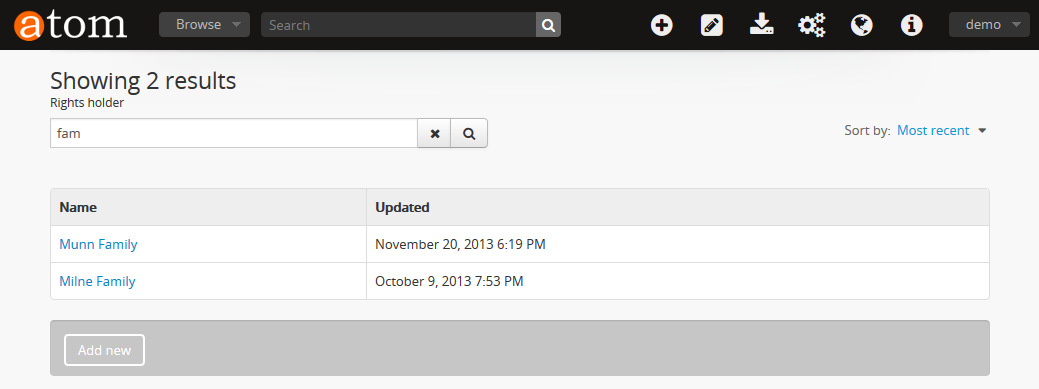Open the Admin gears icon

pyautogui.click(x=812, y=25)
